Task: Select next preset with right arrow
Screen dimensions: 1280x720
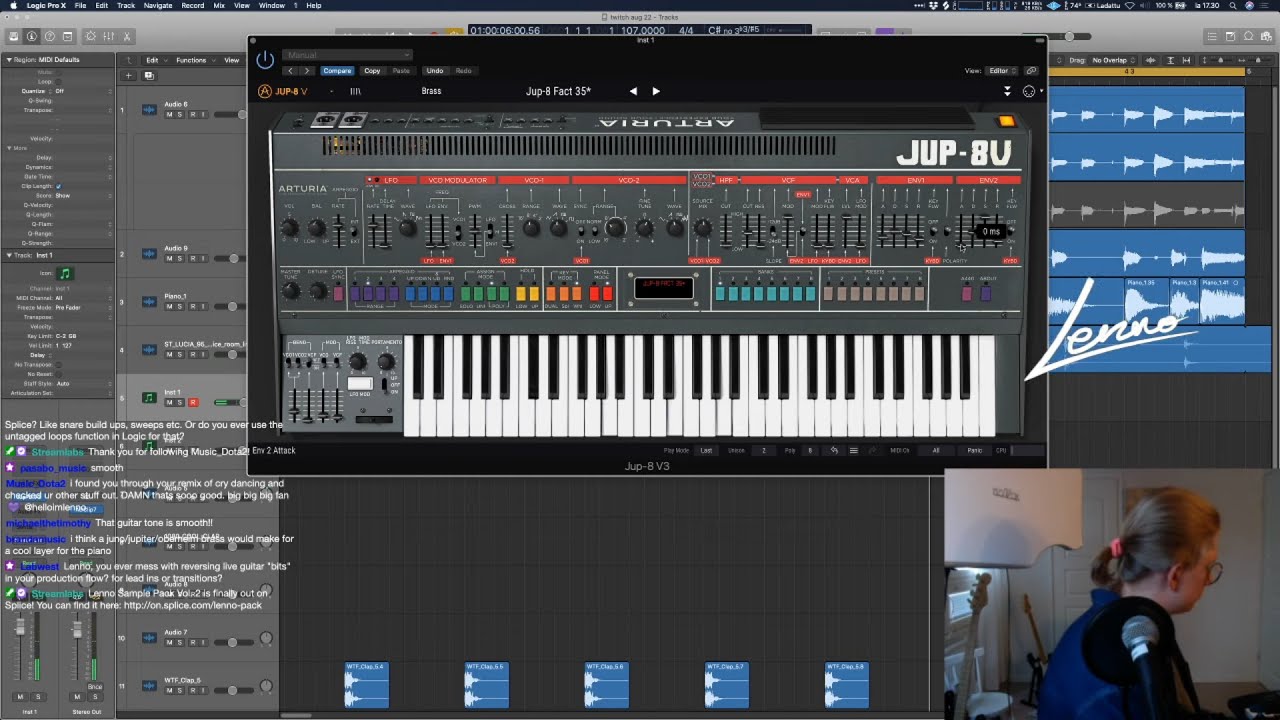Action: pyautogui.click(x=656, y=91)
